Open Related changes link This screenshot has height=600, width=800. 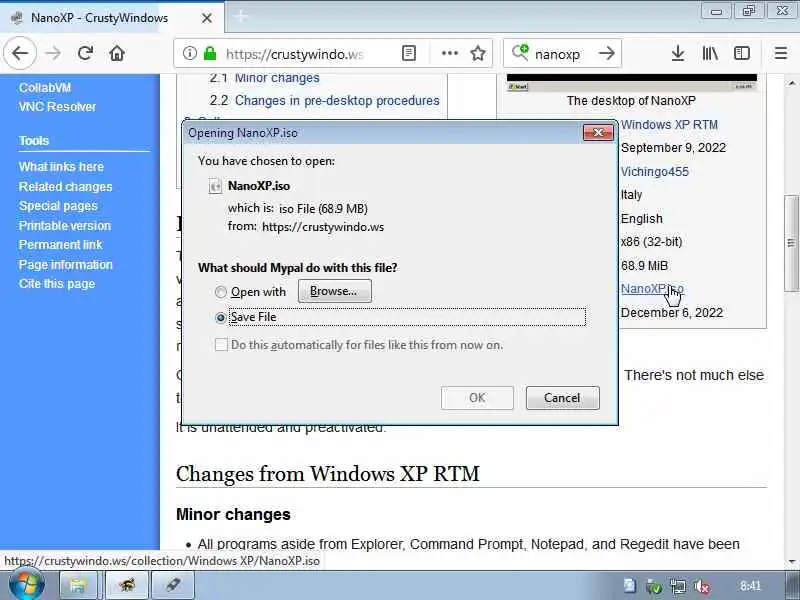[x=65, y=187]
